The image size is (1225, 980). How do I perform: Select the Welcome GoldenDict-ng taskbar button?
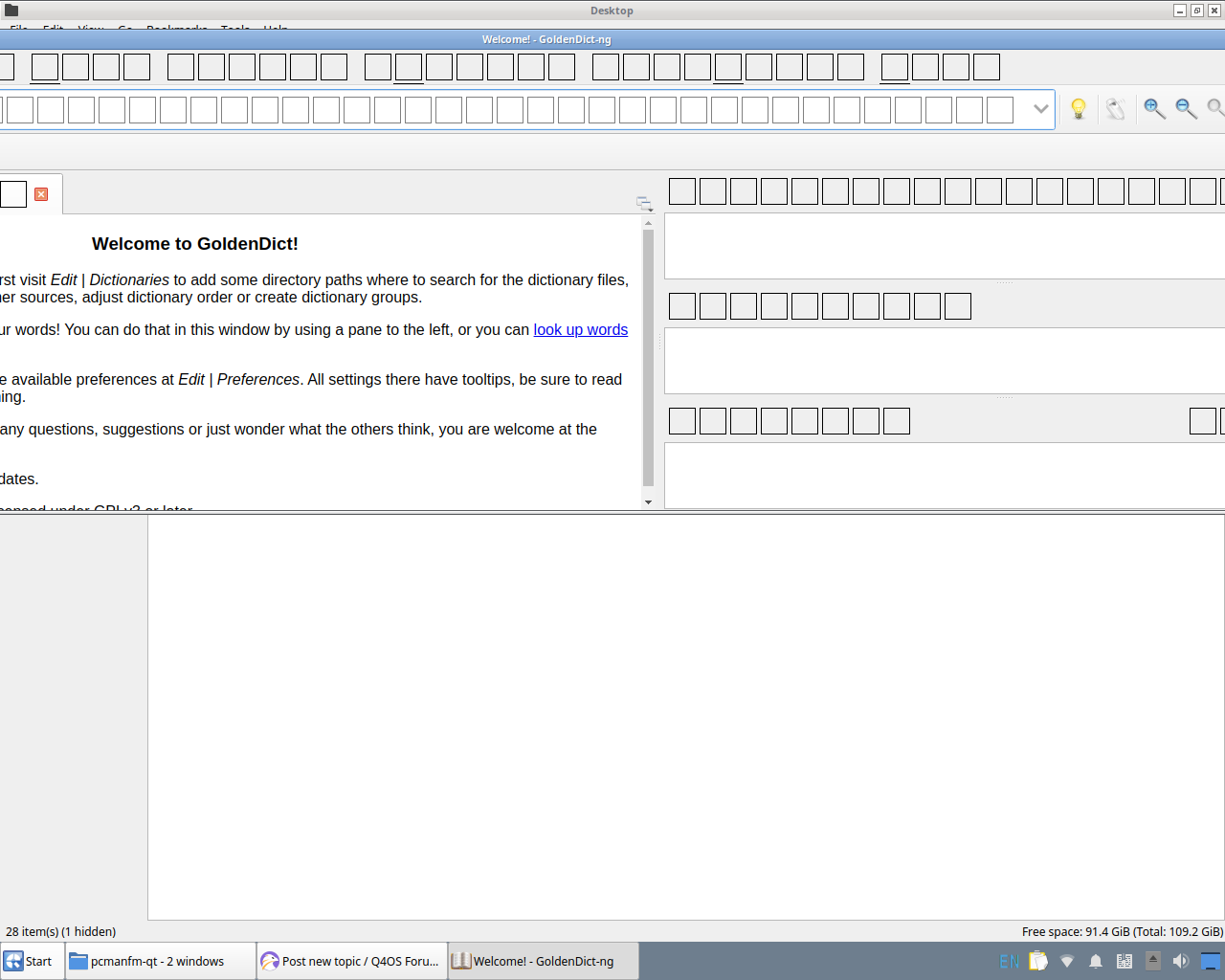coord(542,961)
